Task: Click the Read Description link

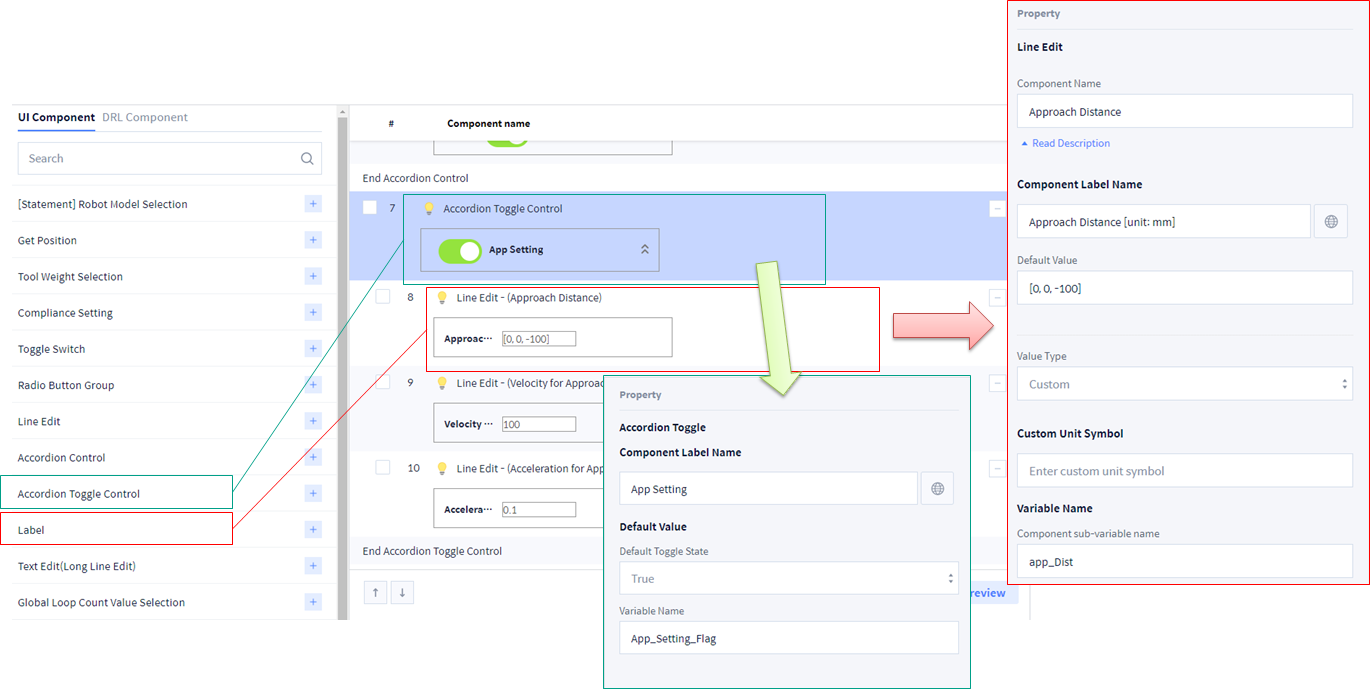Action: pyautogui.click(x=1069, y=143)
